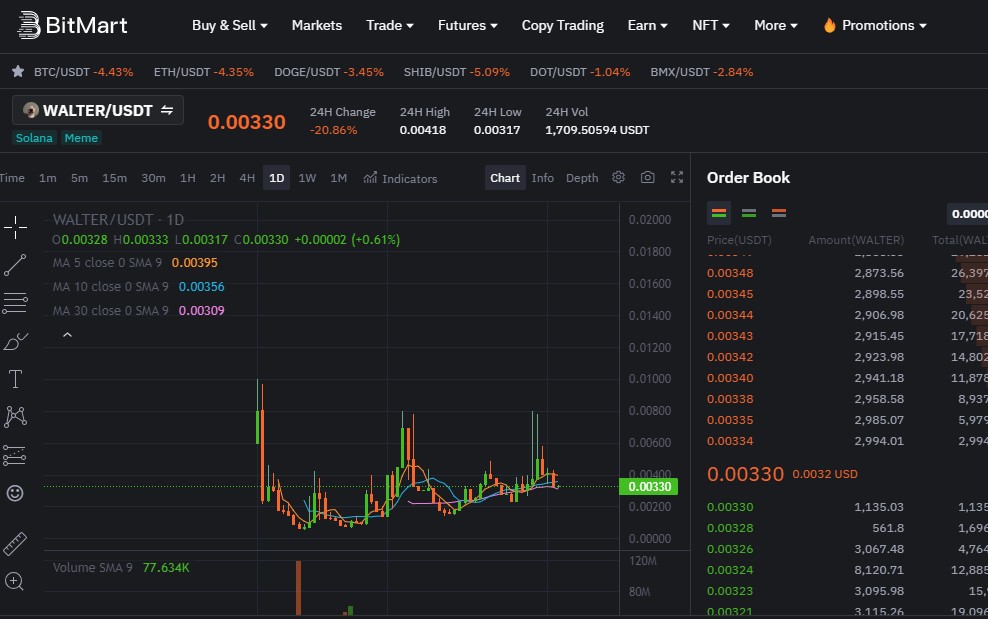Select the trend line drawing tool
The image size is (988, 619).
click(x=15, y=265)
